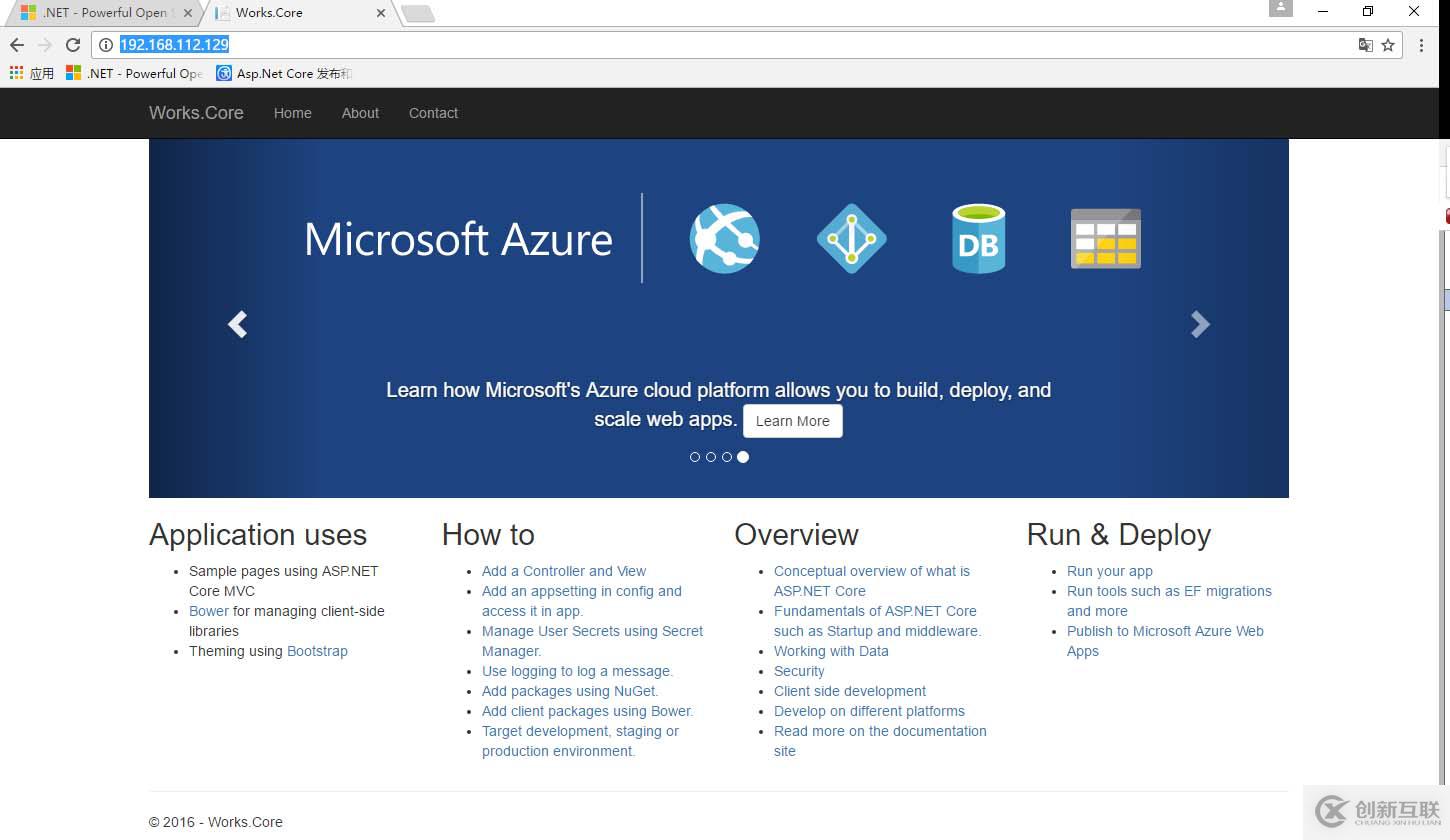Open Add a Controller and View link
The height and width of the screenshot is (840, 1450).
pyautogui.click(x=564, y=571)
